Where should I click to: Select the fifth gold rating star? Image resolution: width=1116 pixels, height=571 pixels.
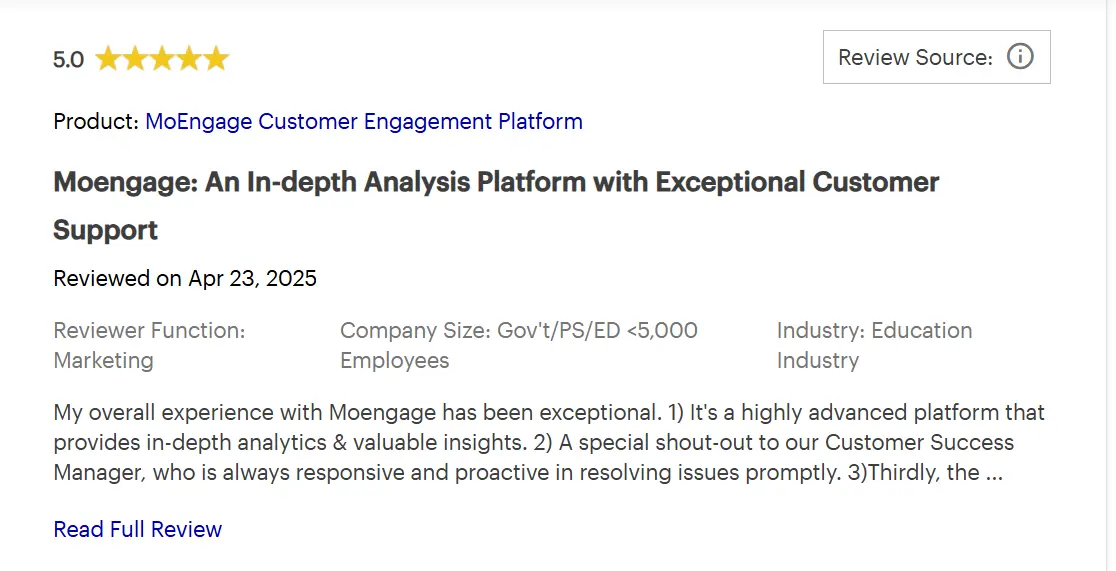pyautogui.click(x=216, y=59)
